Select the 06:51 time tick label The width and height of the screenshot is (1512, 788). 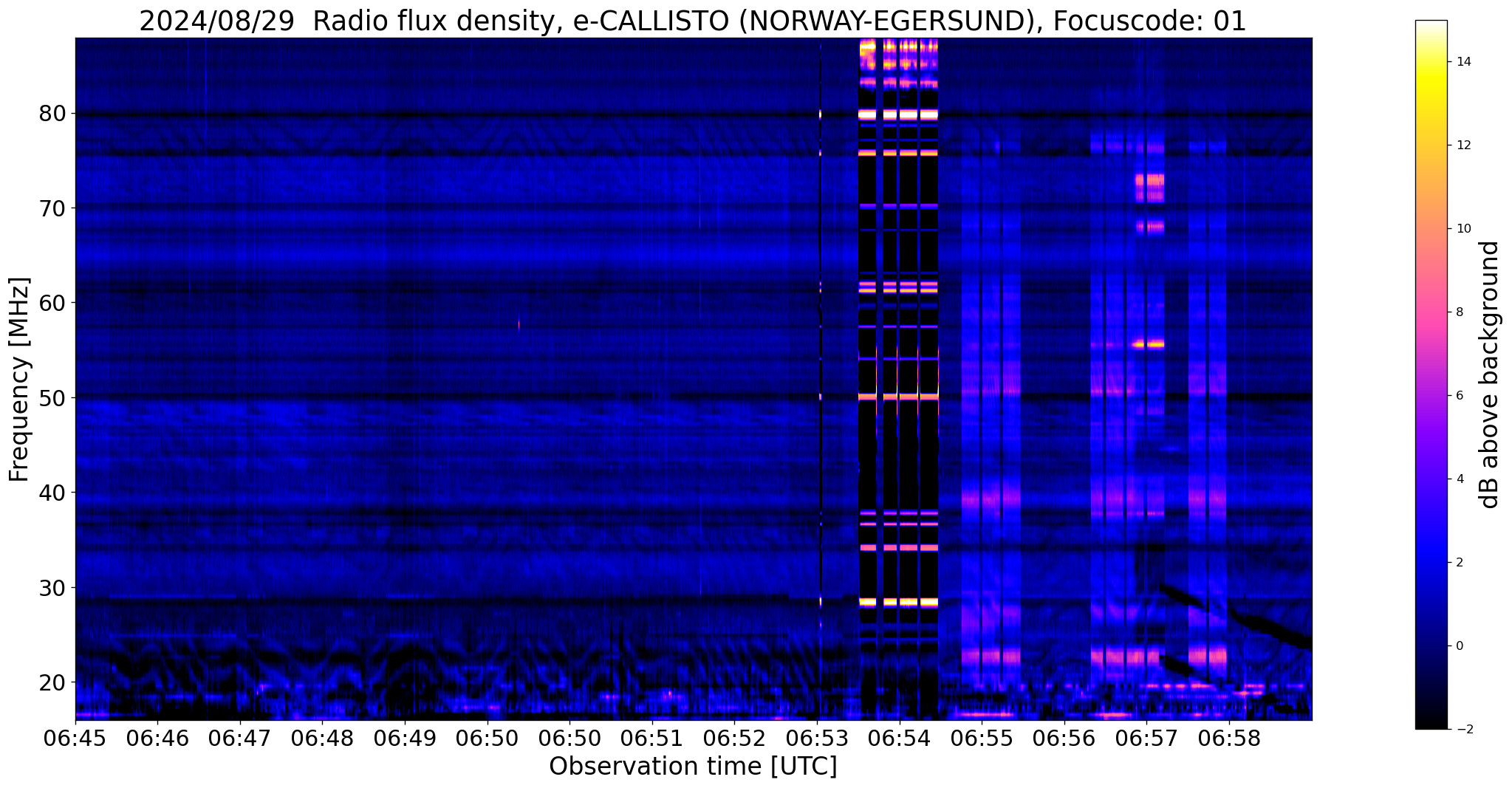[652, 738]
